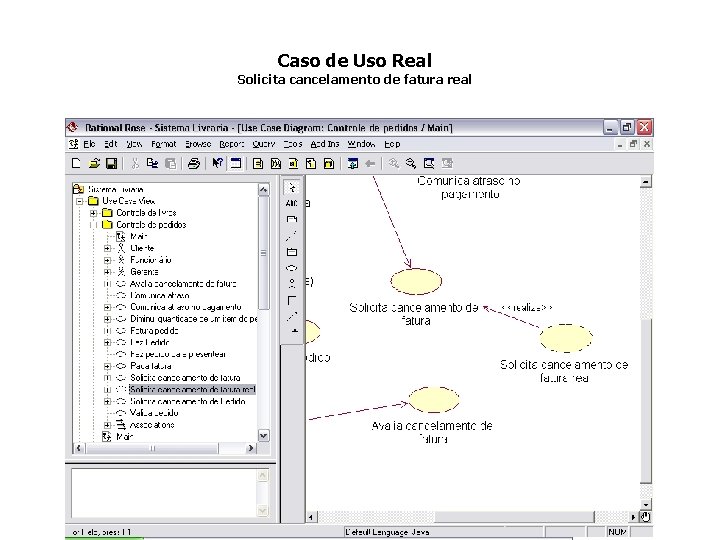Click browser tree scroll up arrow
This screenshot has width=720, height=540.
click(x=264, y=189)
